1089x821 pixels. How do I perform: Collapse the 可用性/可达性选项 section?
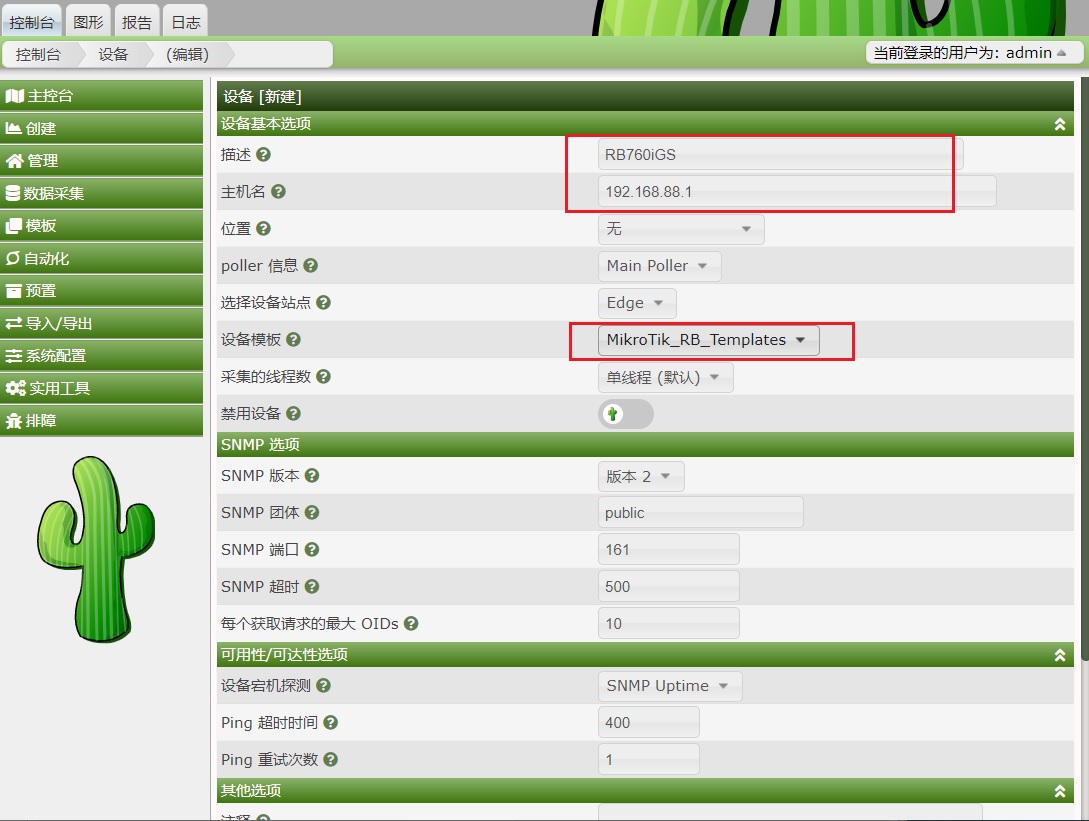(x=1059, y=656)
